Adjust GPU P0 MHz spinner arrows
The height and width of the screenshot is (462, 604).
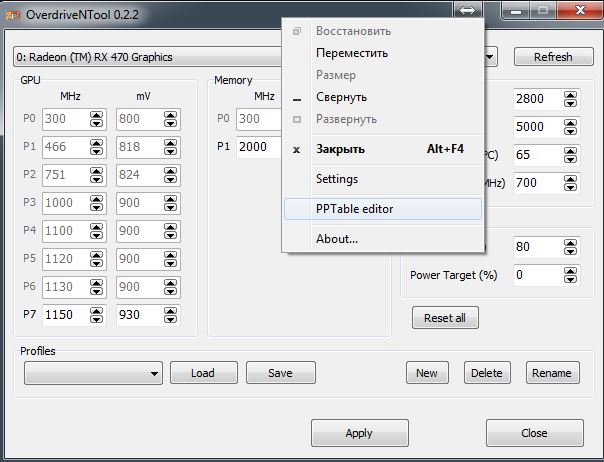[x=96, y=119]
